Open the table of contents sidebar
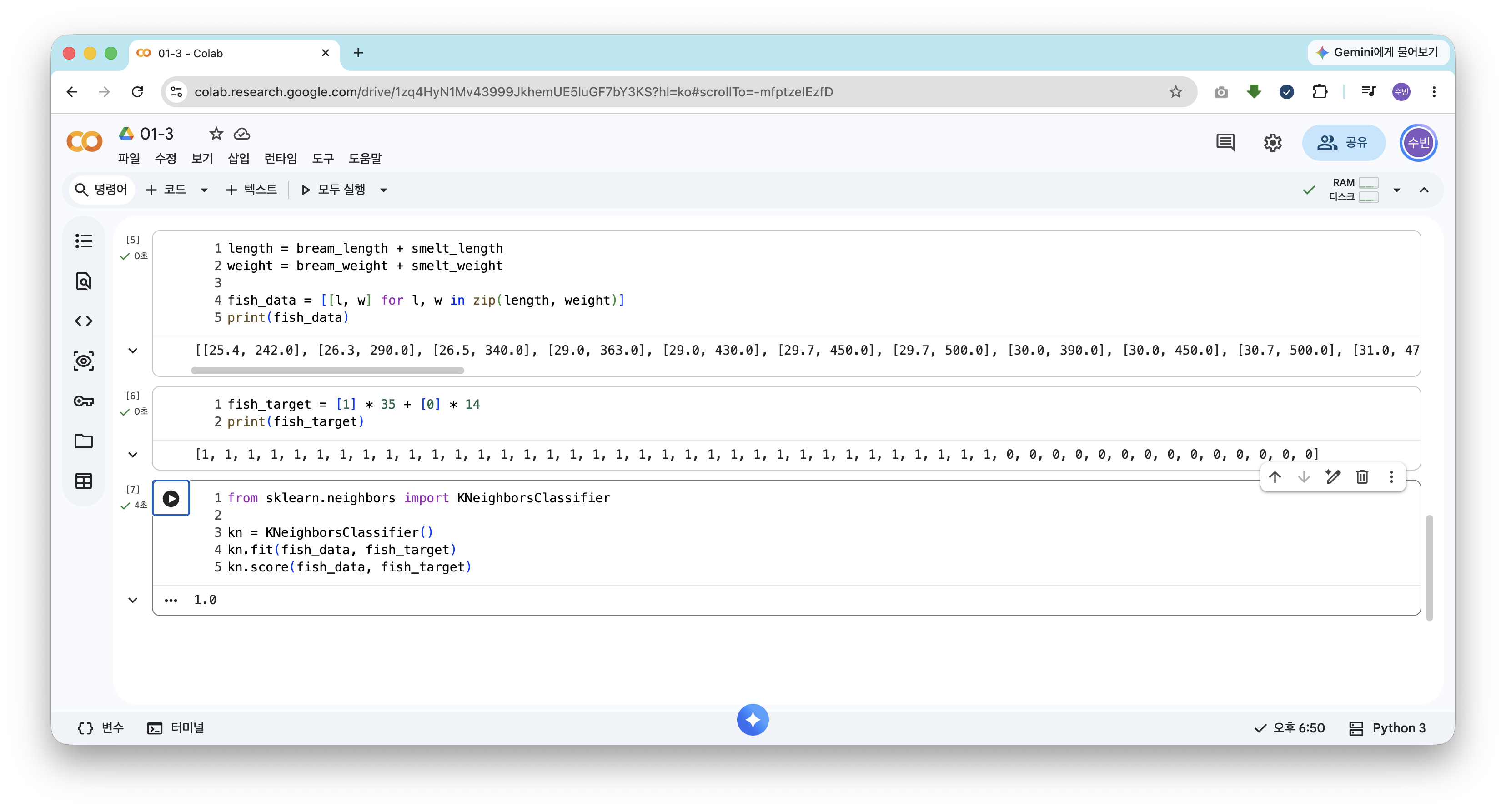The height and width of the screenshot is (812, 1506). [84, 241]
